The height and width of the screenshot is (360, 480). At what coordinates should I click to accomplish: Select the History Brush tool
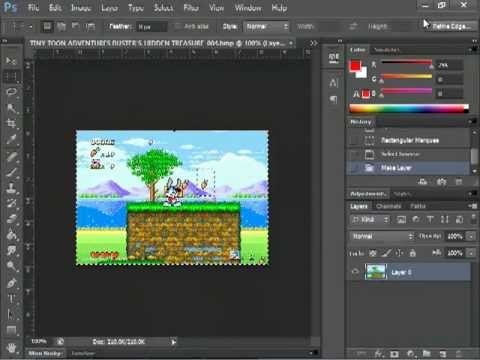[x=11, y=203]
